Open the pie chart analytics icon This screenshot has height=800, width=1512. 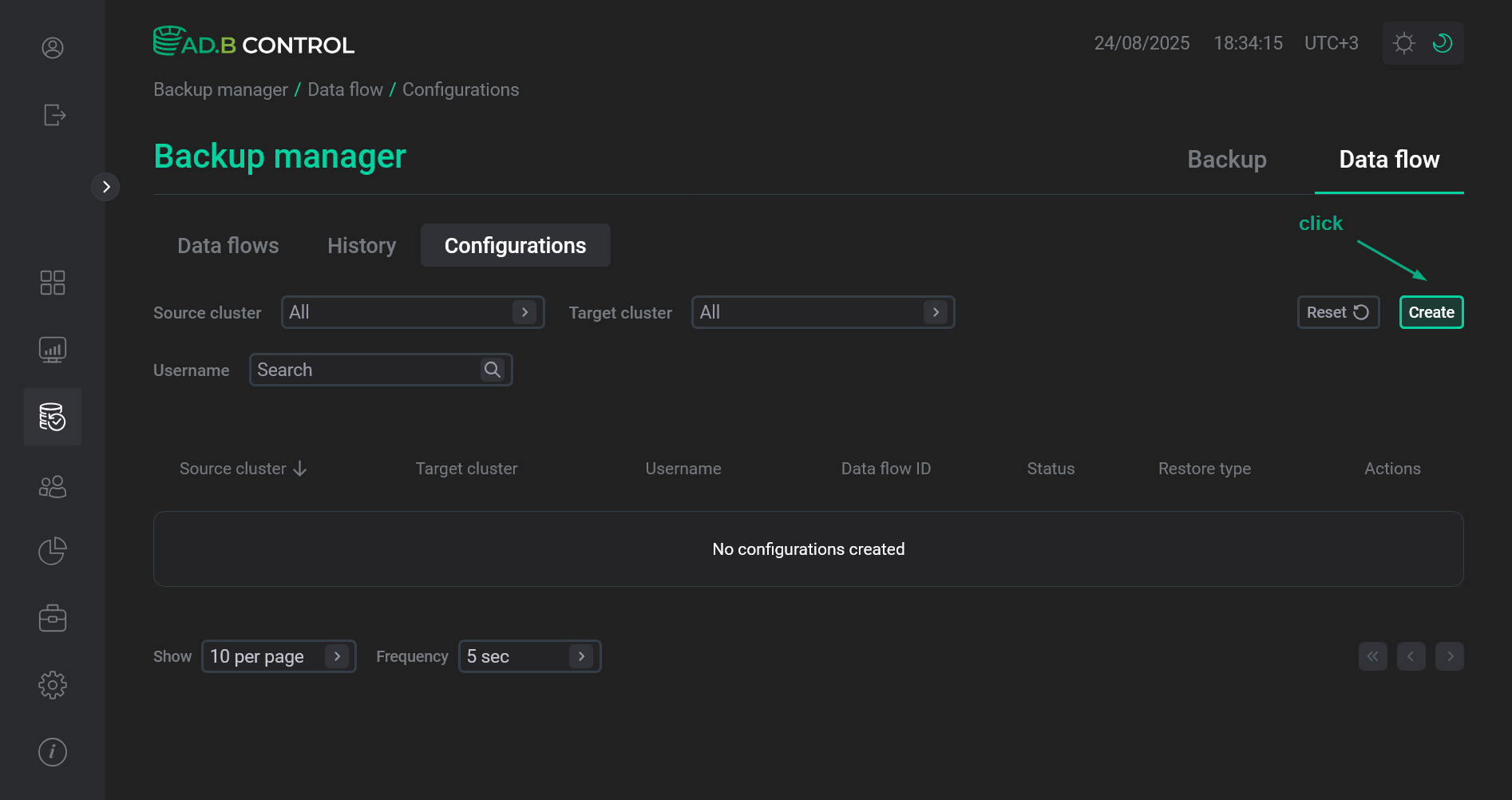[x=52, y=550]
